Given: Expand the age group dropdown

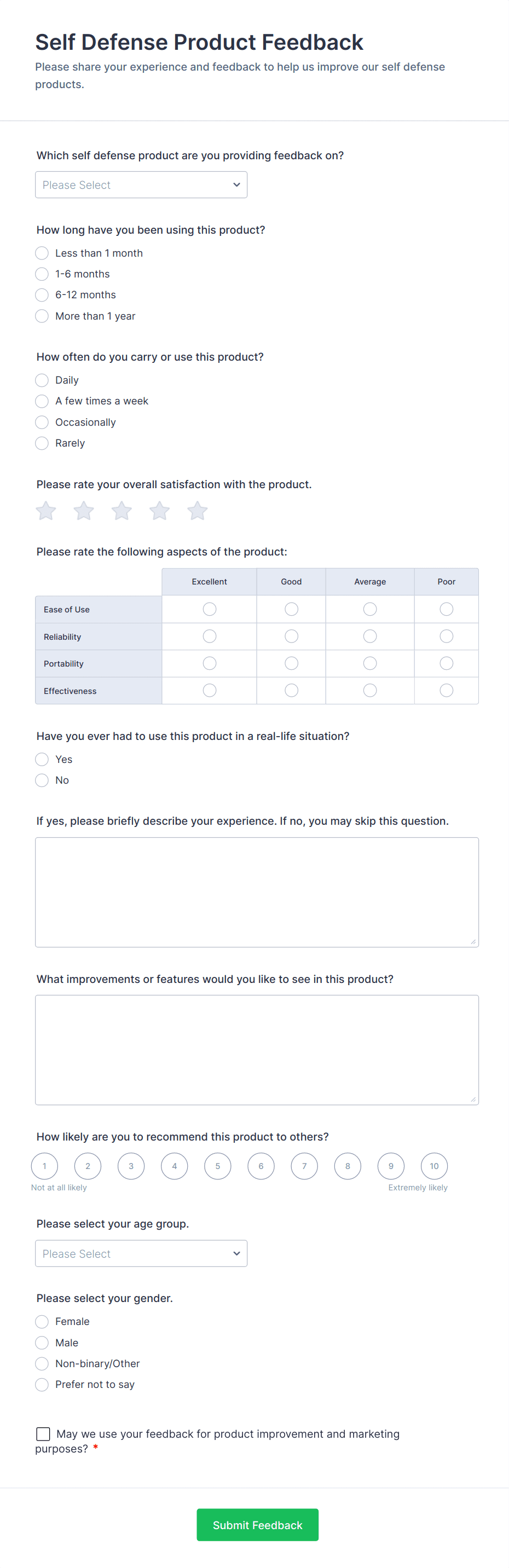Looking at the screenshot, I should [x=141, y=1253].
